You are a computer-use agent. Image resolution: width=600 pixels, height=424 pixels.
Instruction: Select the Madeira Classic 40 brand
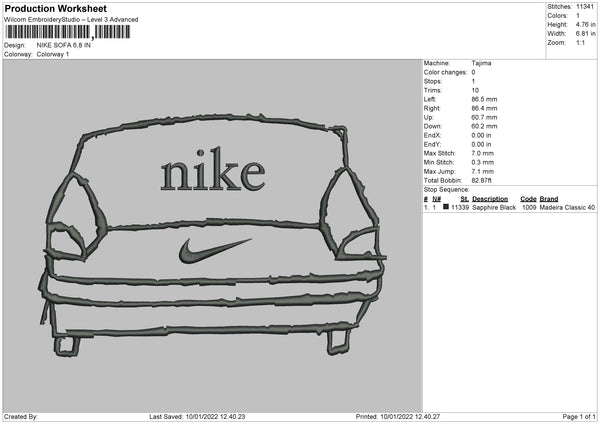point(567,207)
